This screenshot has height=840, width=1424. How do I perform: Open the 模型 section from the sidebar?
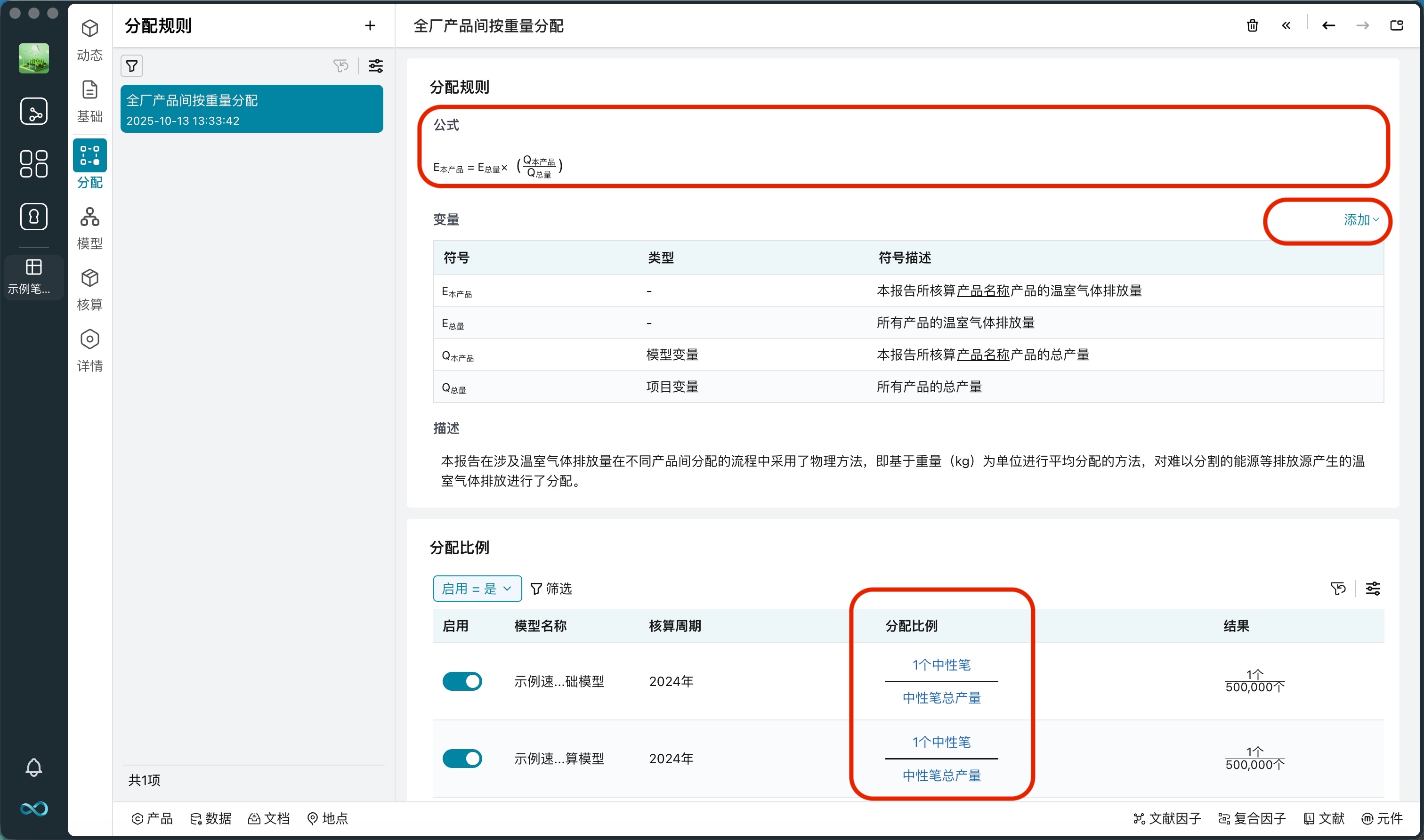click(x=89, y=226)
